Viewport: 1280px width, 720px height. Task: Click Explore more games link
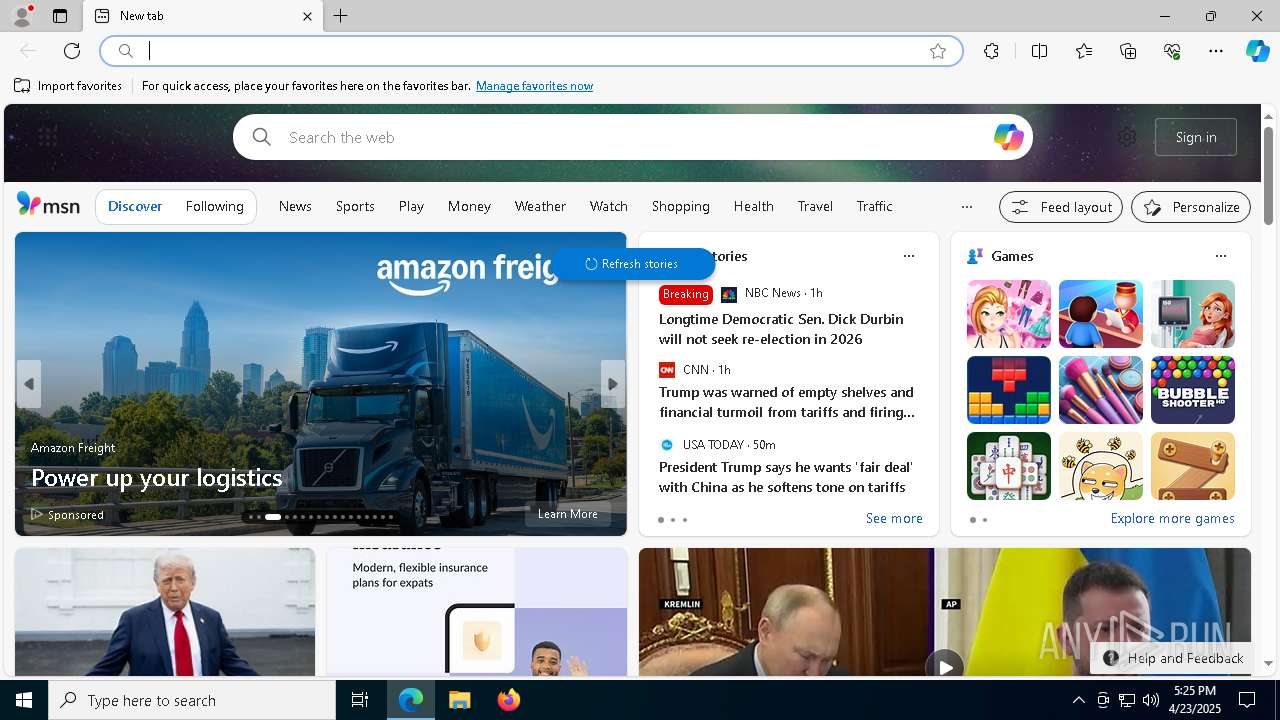1173,518
